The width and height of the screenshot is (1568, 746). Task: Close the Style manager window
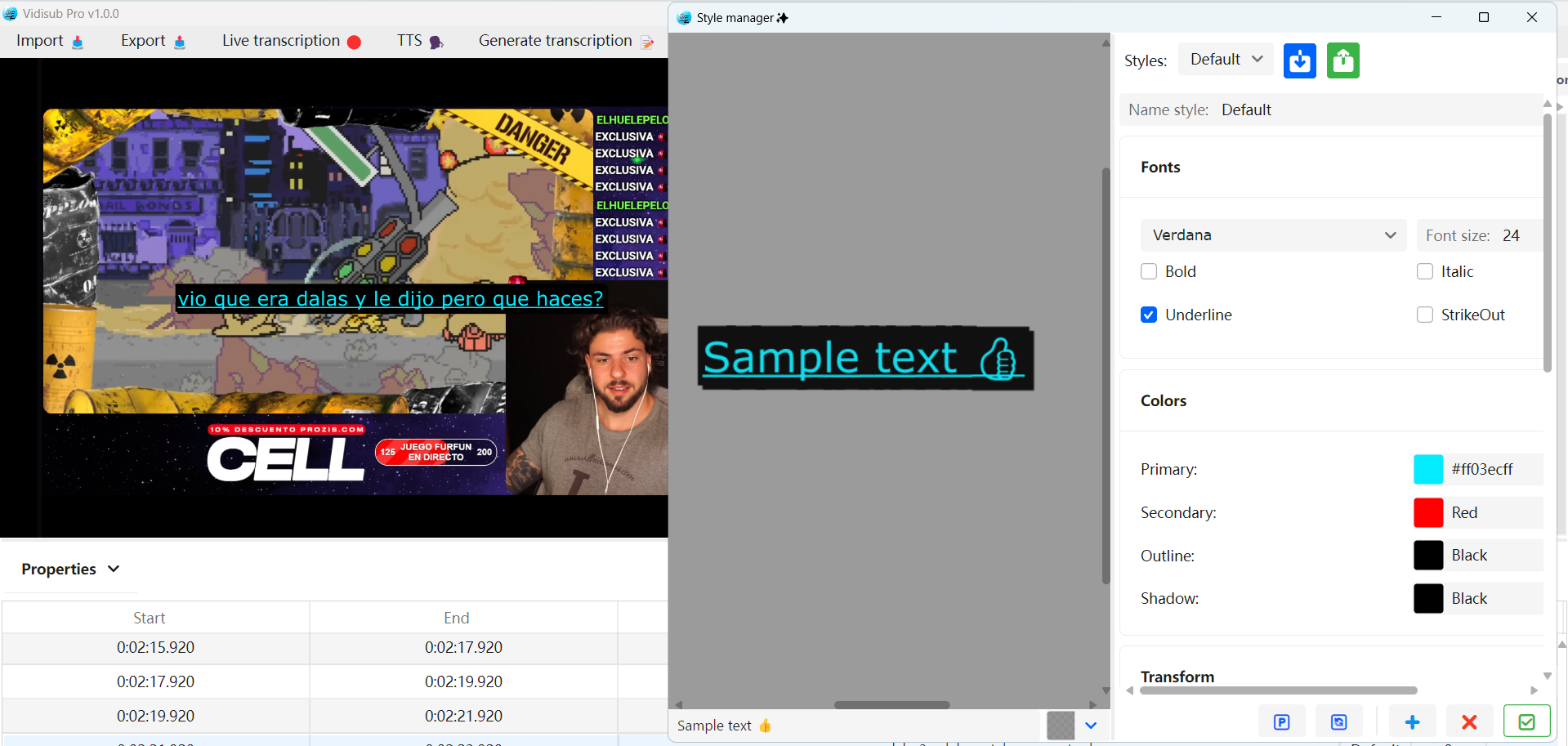point(1532,17)
